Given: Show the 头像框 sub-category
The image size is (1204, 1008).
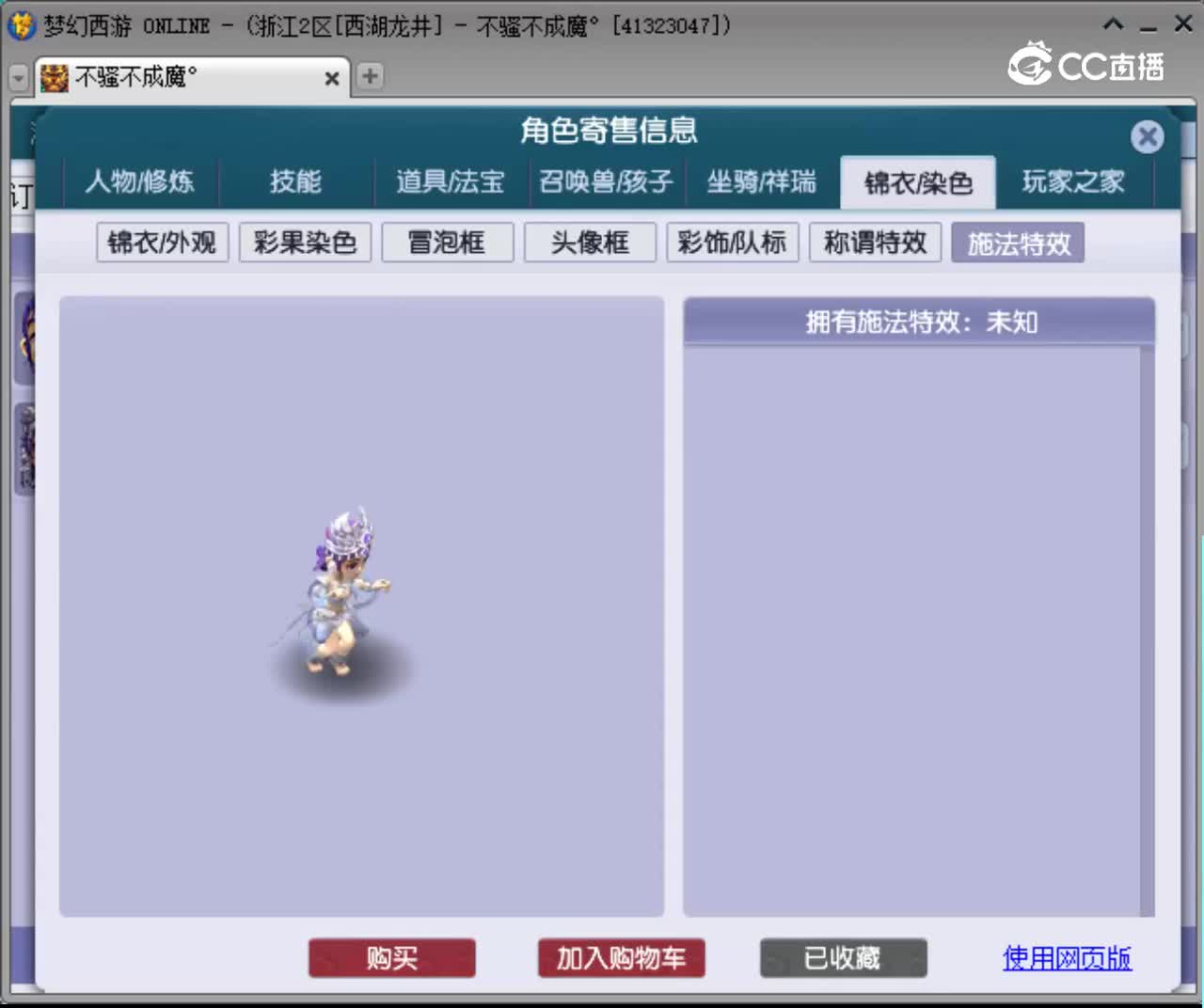Looking at the screenshot, I should [x=590, y=243].
